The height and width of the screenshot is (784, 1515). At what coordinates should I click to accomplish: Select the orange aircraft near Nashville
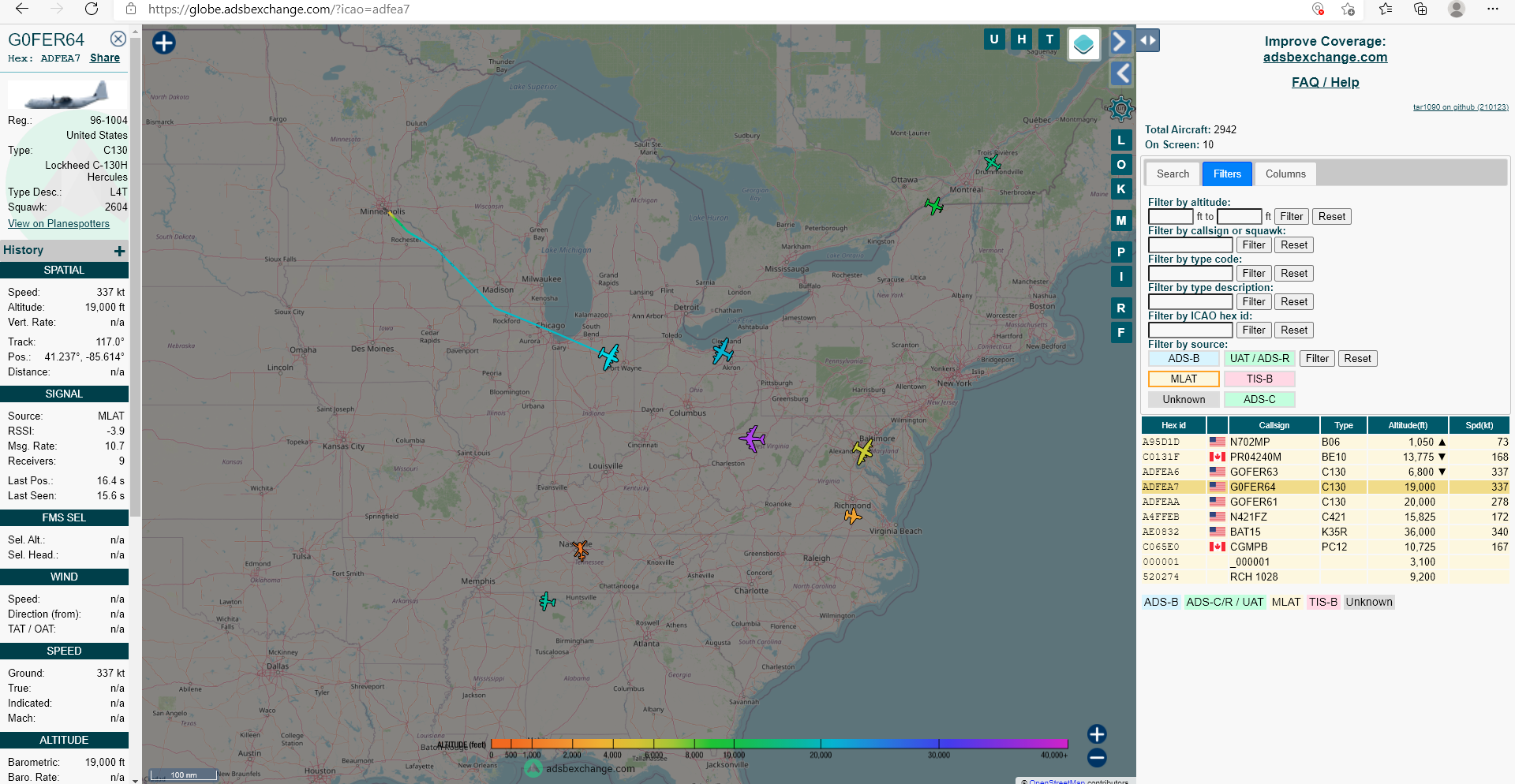tap(581, 550)
